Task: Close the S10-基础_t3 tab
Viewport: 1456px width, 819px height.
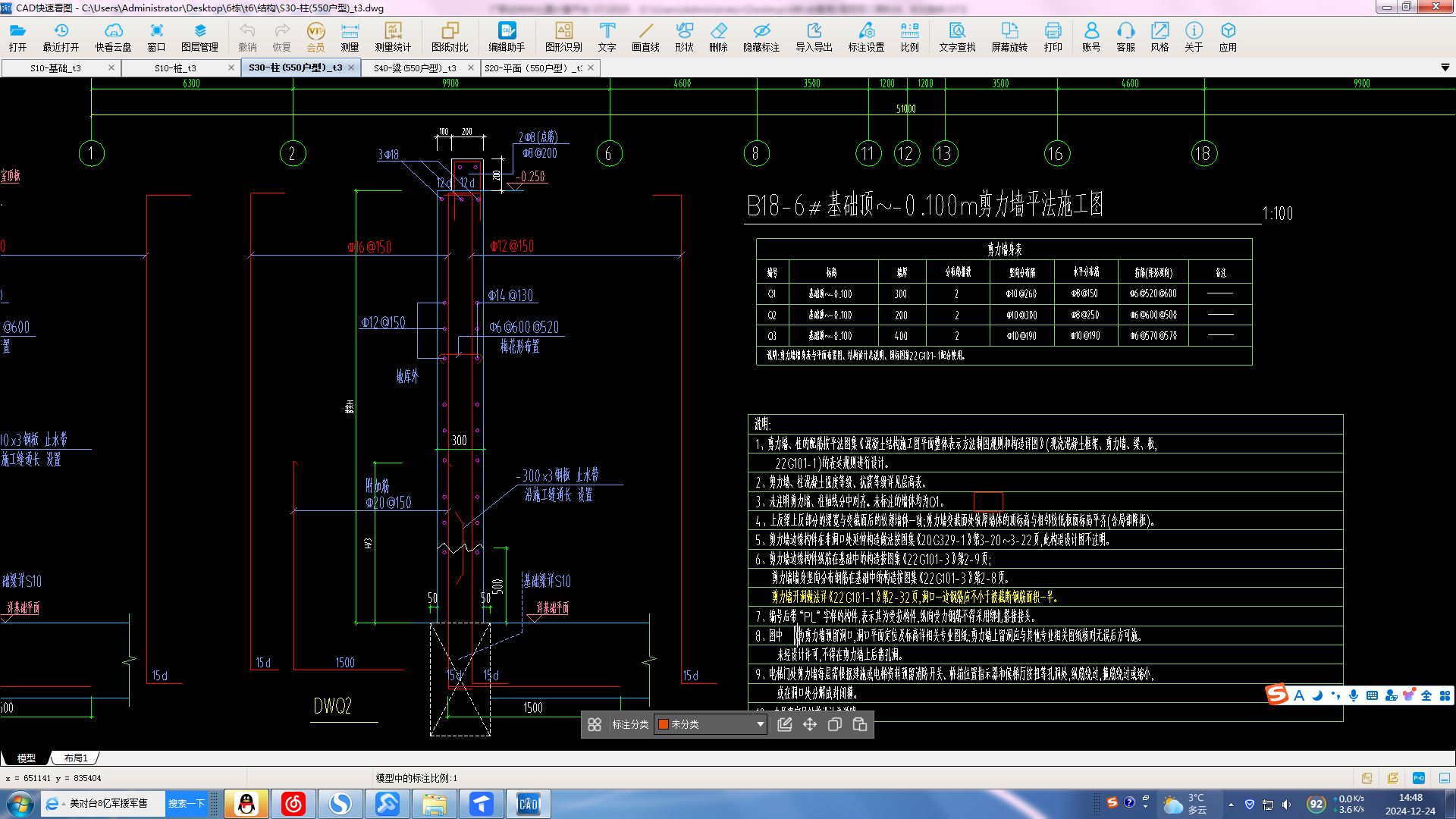Action: click(111, 67)
